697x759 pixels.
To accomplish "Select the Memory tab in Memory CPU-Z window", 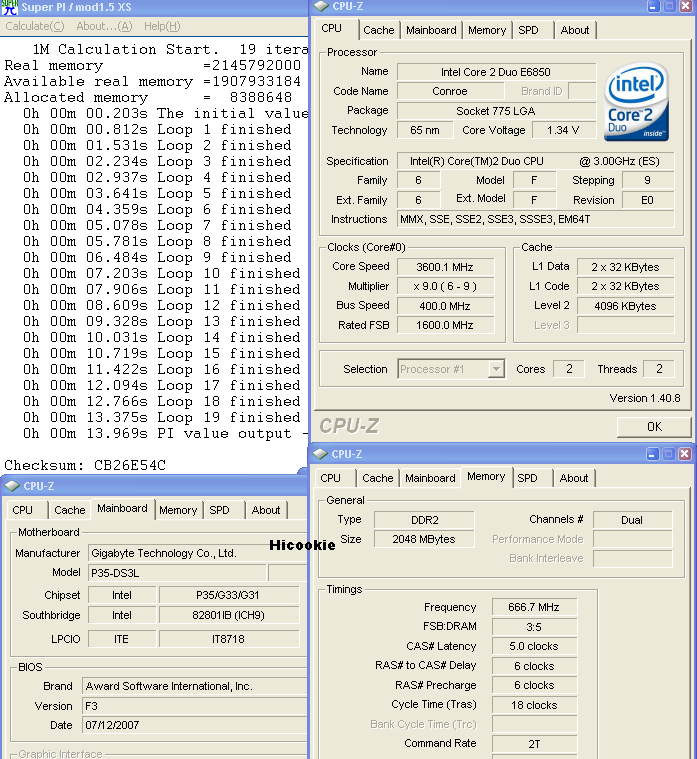I will (x=486, y=477).
